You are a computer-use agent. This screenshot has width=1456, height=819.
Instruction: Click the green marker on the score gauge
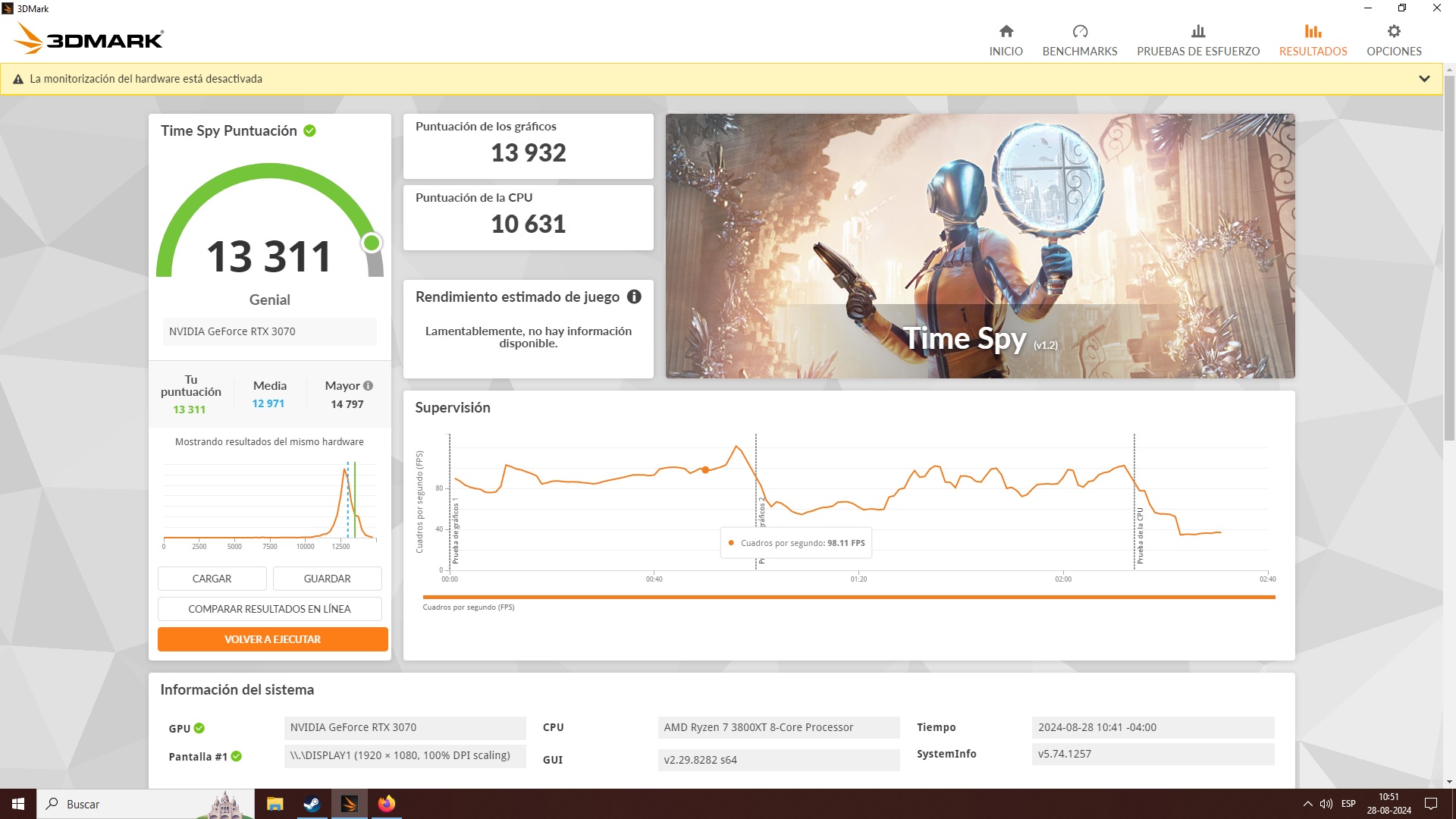pos(372,243)
